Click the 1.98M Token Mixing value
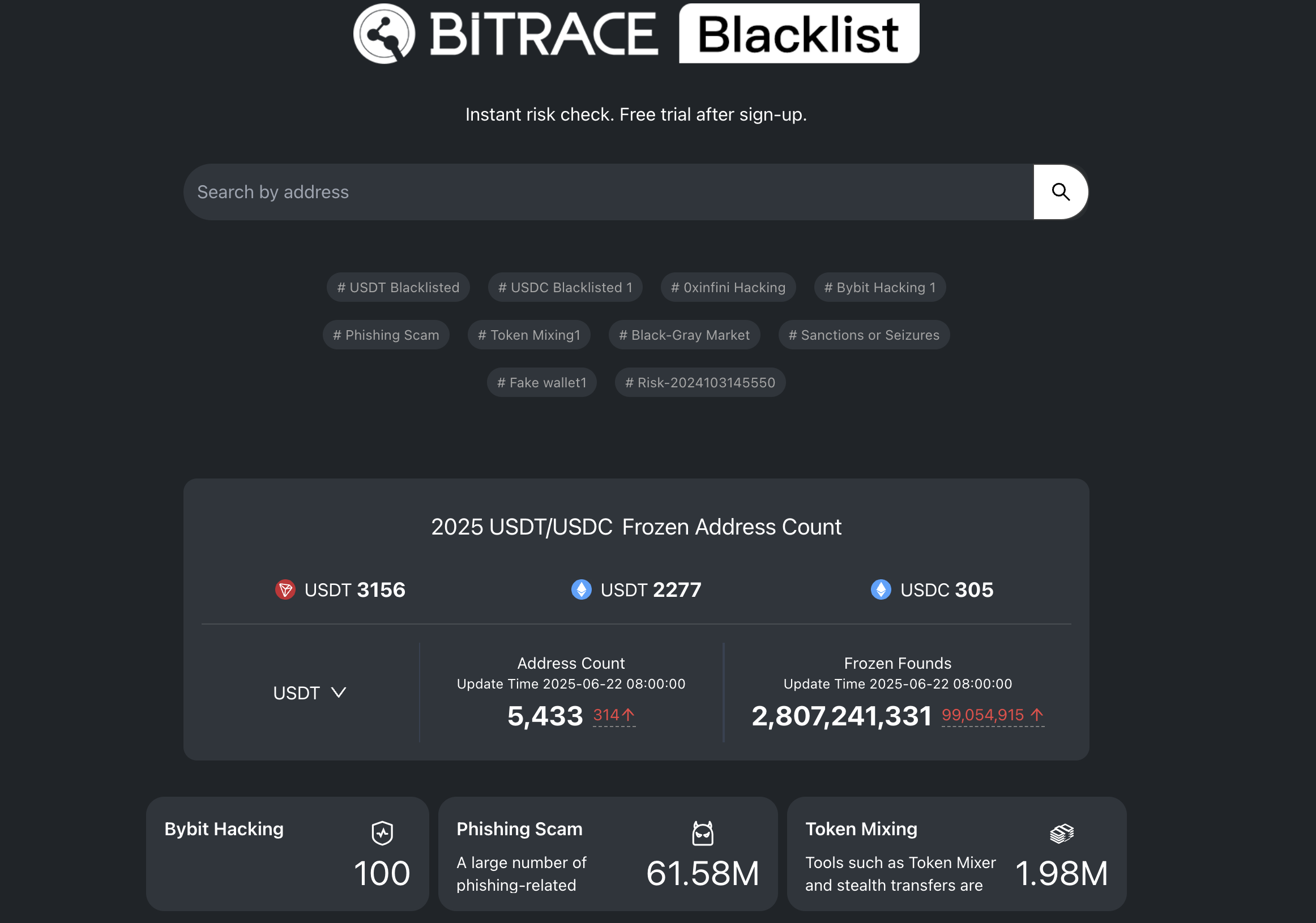 (x=1062, y=873)
